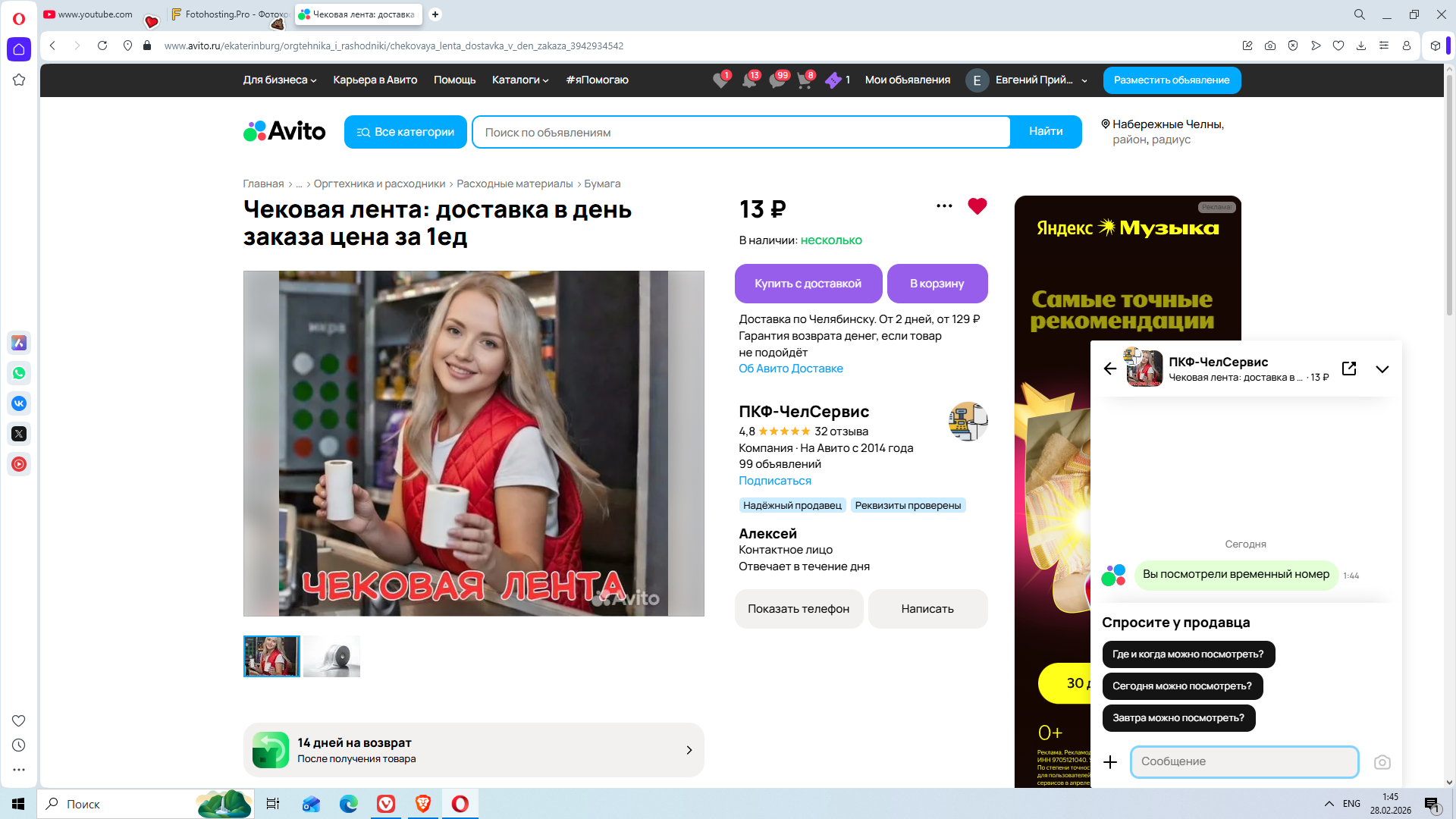Collapse the chat panel chevron

[1382, 369]
